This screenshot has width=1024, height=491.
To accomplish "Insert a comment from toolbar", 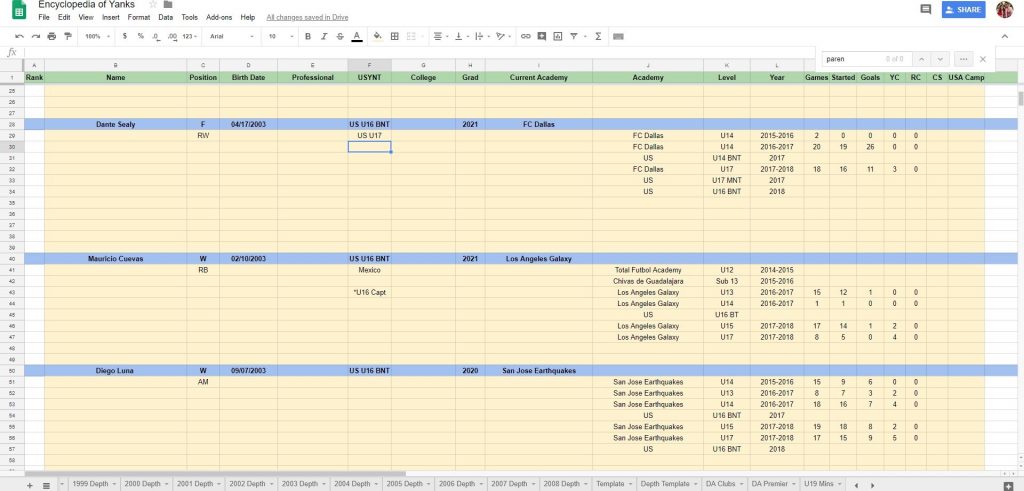I will pyautogui.click(x=541, y=37).
